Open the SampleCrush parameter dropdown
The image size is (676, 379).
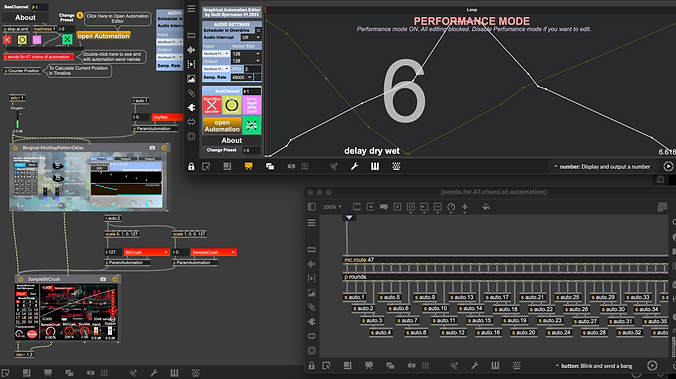coord(214,252)
